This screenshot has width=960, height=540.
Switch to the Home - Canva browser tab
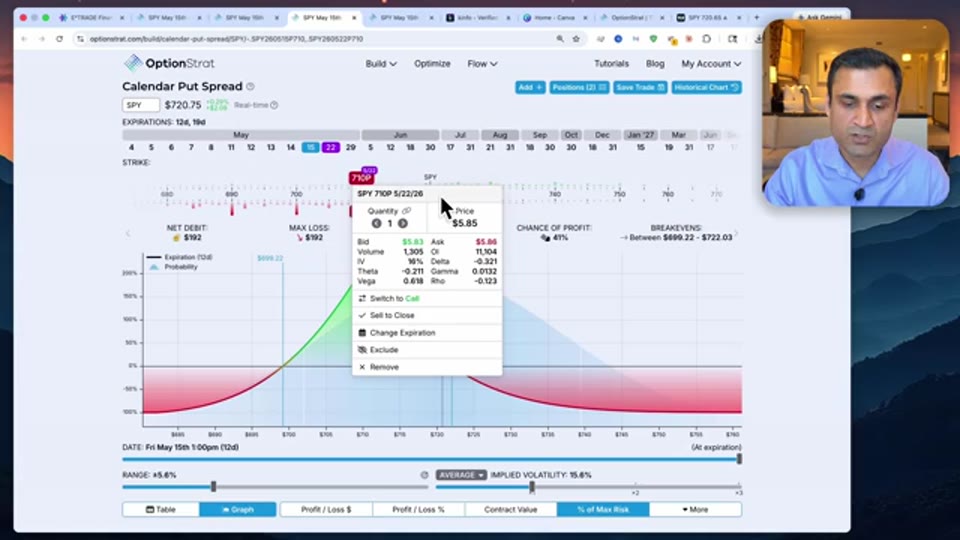(555, 18)
